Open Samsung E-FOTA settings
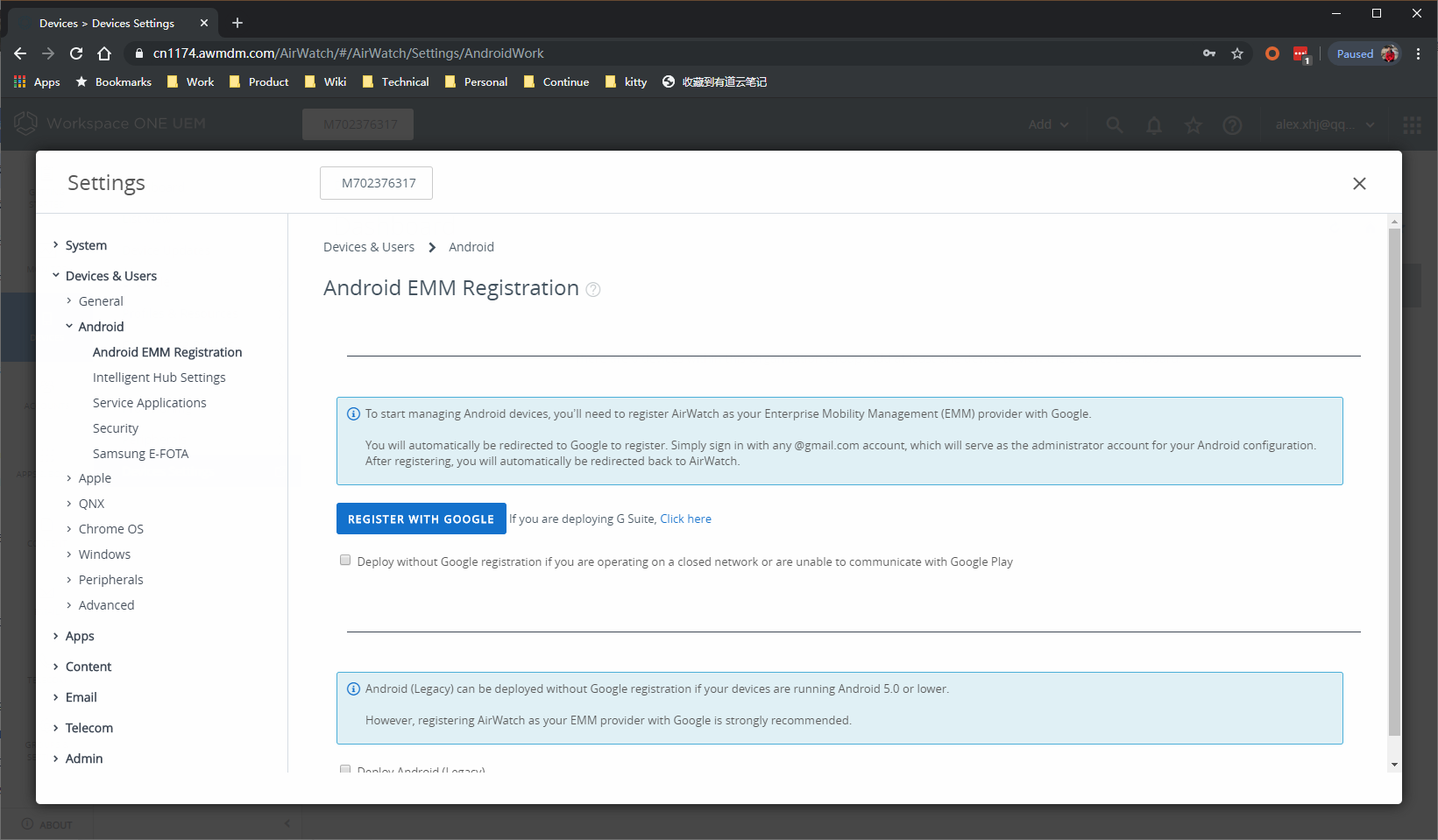 [x=141, y=454]
